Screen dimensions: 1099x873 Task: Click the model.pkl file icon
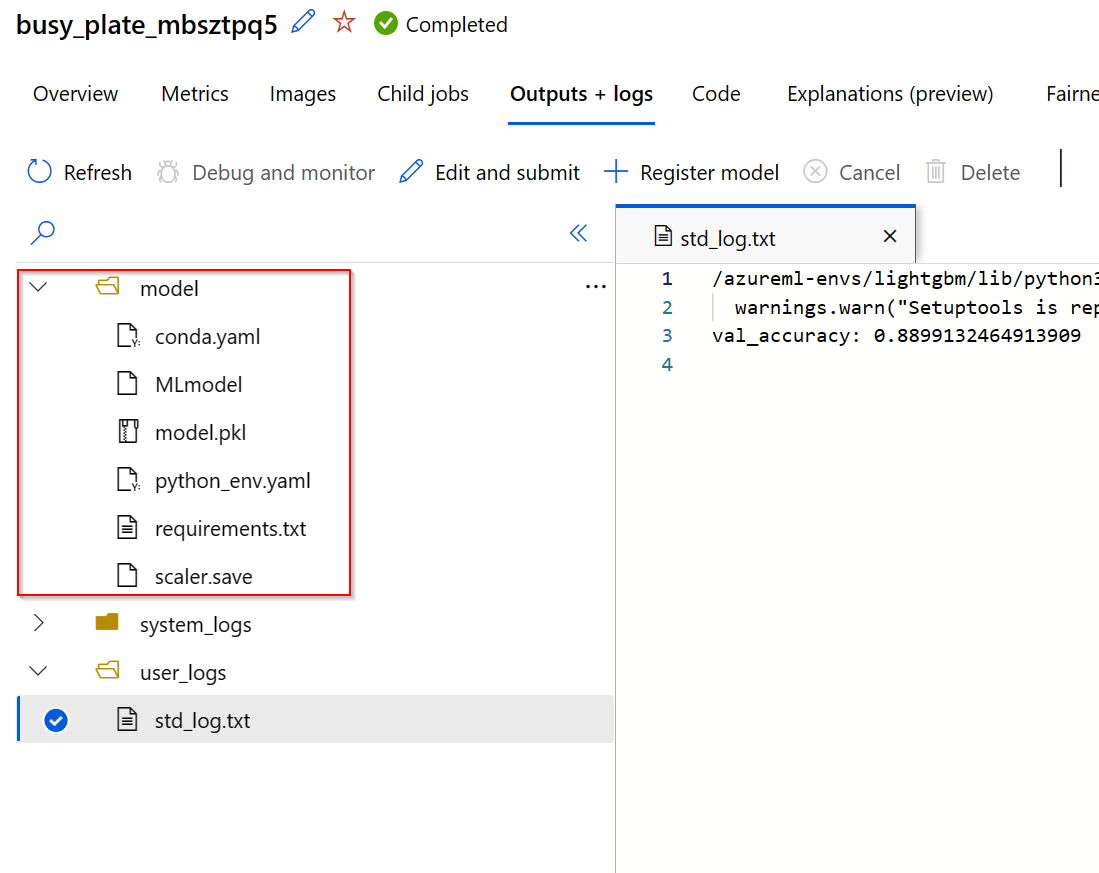click(x=127, y=432)
